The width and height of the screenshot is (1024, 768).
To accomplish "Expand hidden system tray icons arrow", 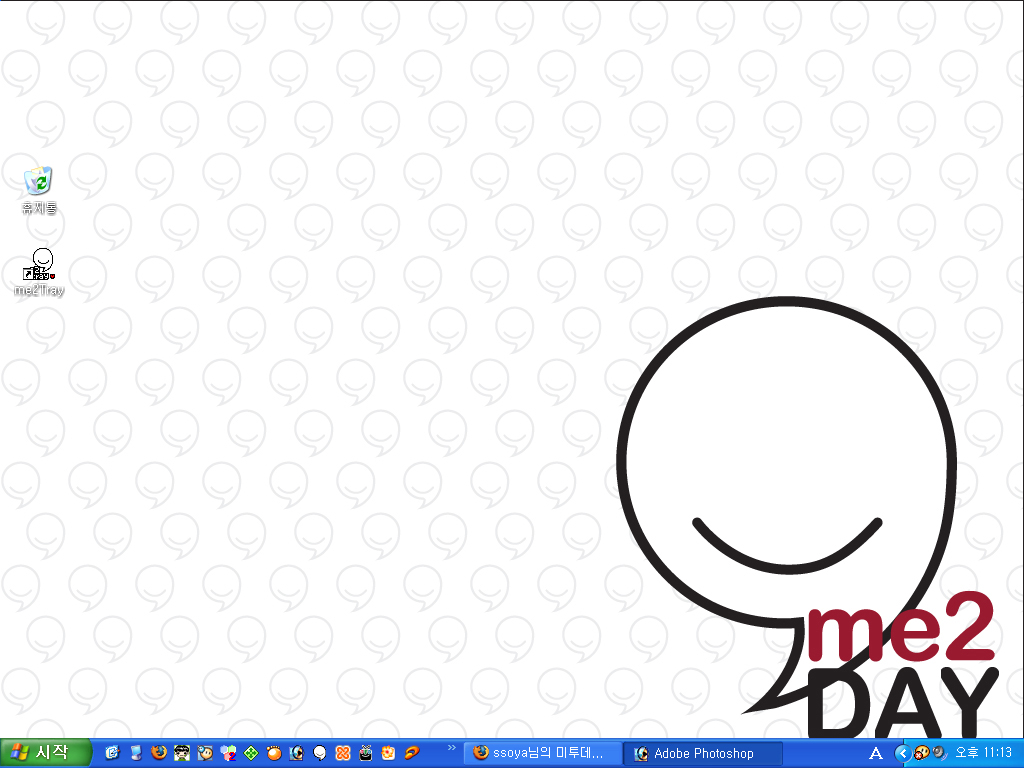I will 902,753.
